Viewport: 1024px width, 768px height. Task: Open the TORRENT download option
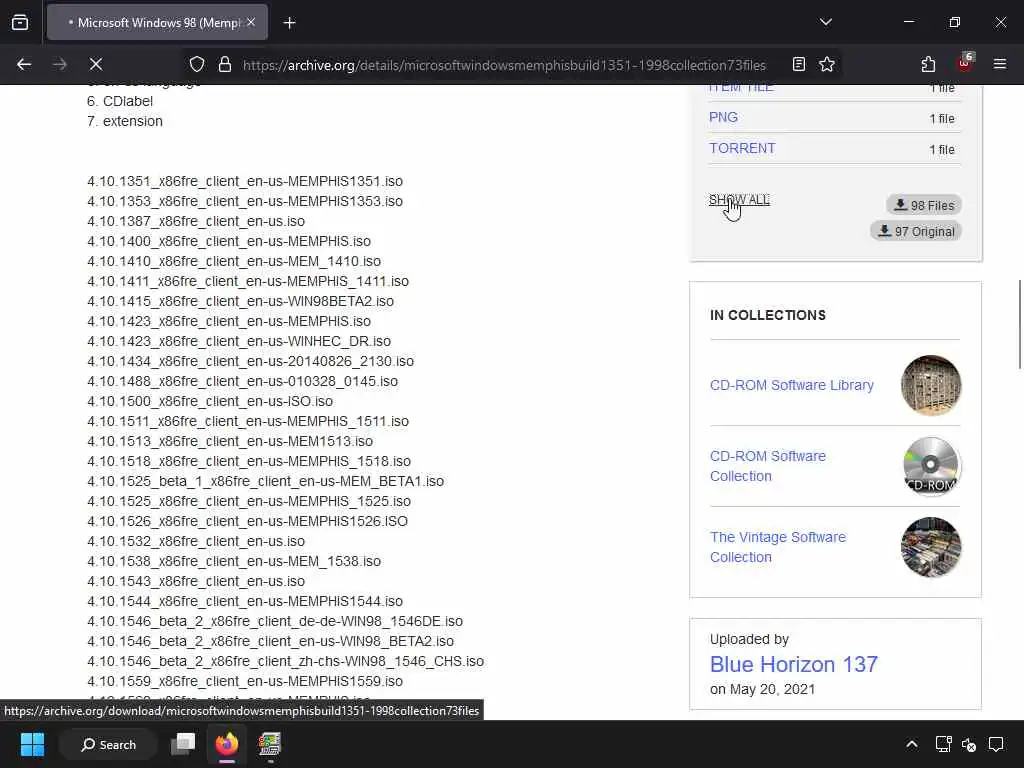tap(743, 148)
